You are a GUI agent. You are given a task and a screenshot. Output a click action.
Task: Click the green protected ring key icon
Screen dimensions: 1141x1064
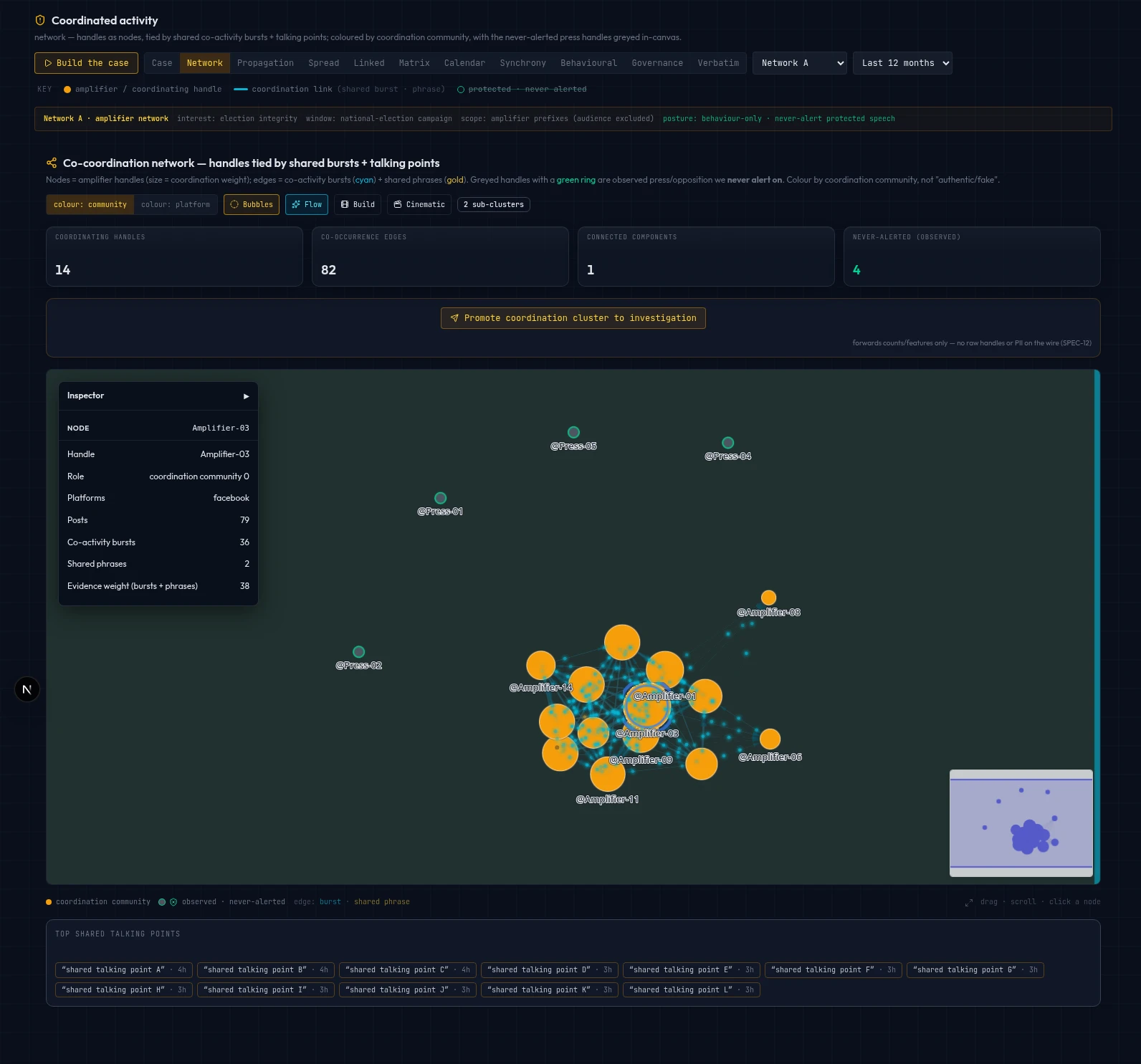(461, 90)
